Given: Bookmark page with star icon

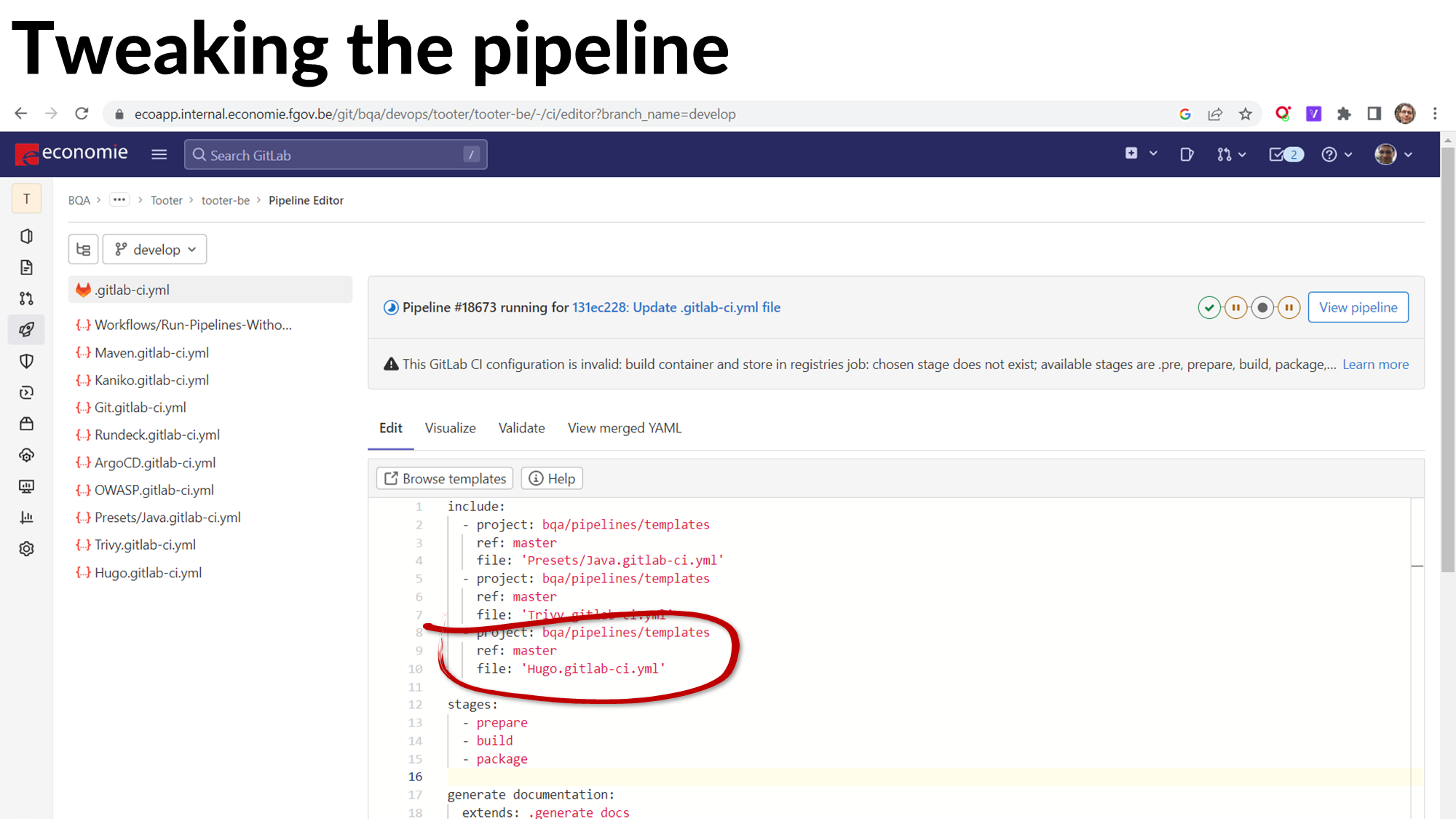Looking at the screenshot, I should pos(1246,114).
